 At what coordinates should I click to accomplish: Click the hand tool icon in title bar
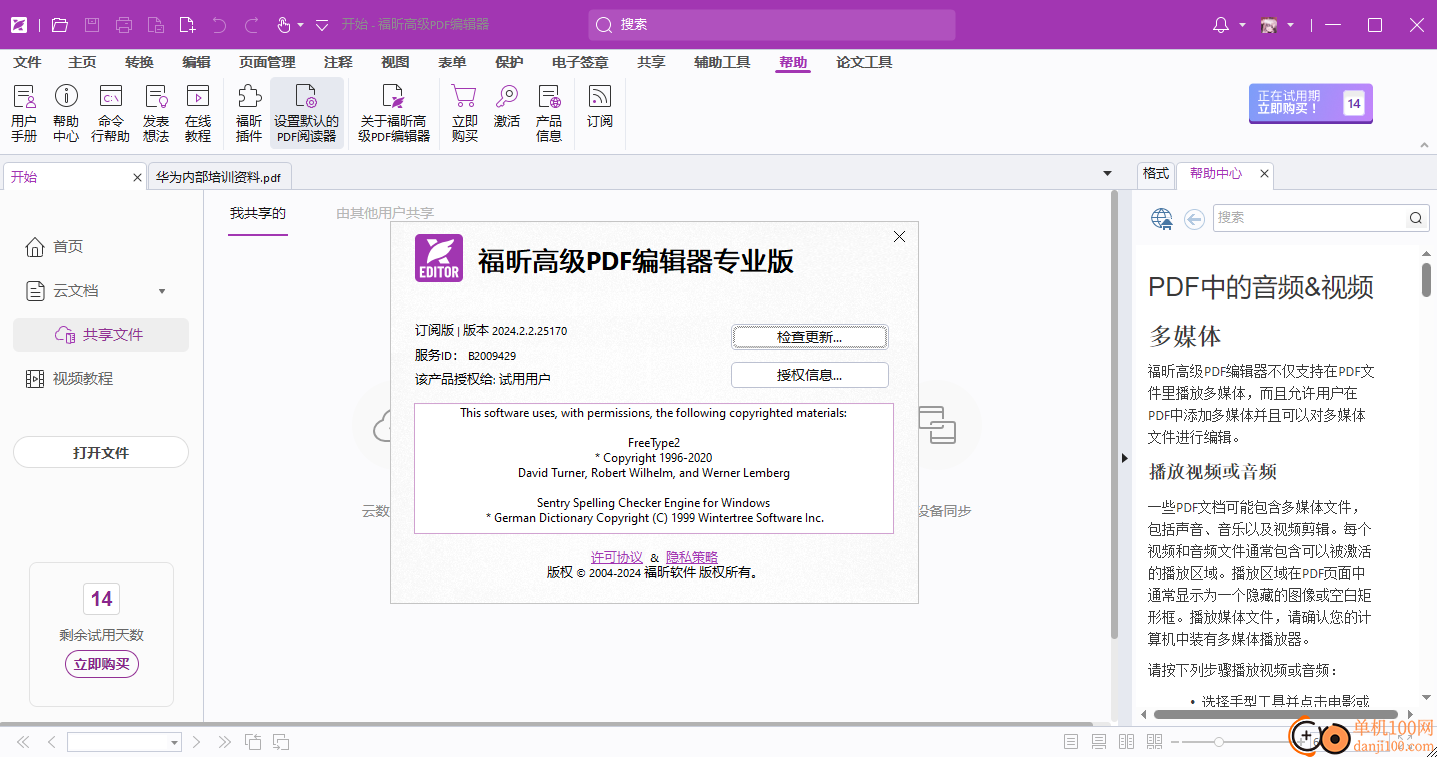pos(284,25)
